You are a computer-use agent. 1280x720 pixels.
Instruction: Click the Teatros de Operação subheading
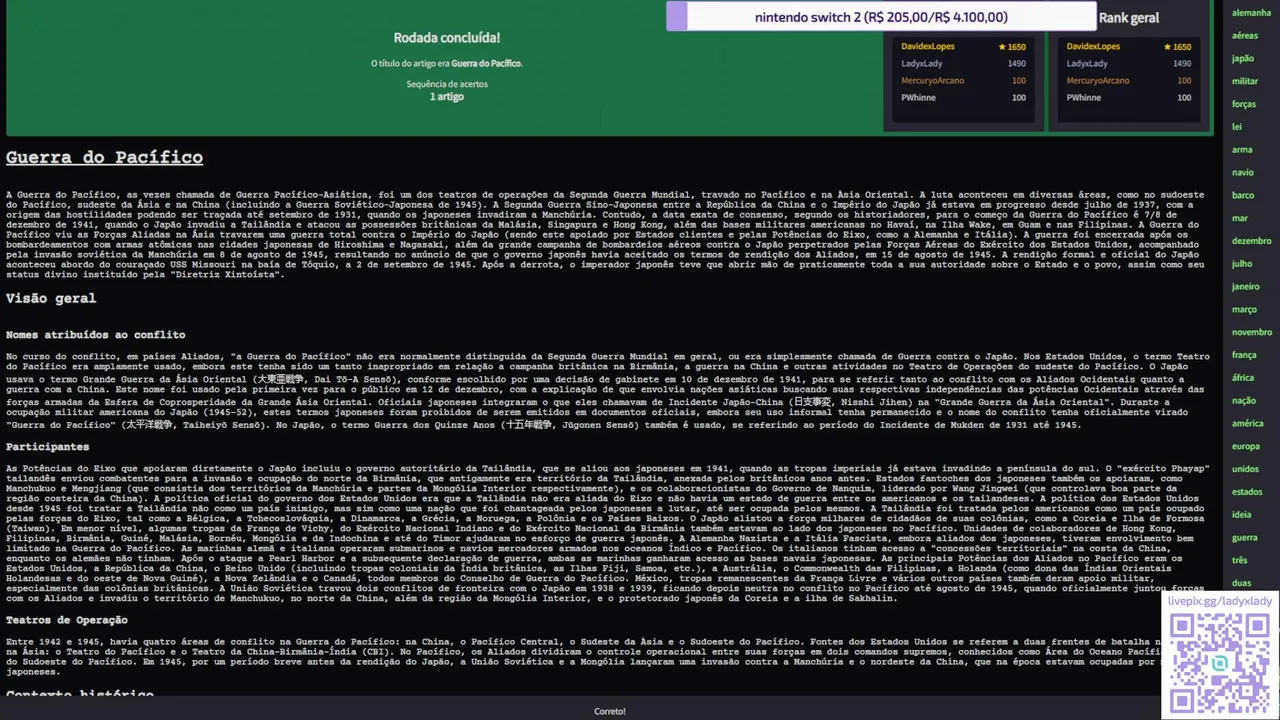pos(67,621)
